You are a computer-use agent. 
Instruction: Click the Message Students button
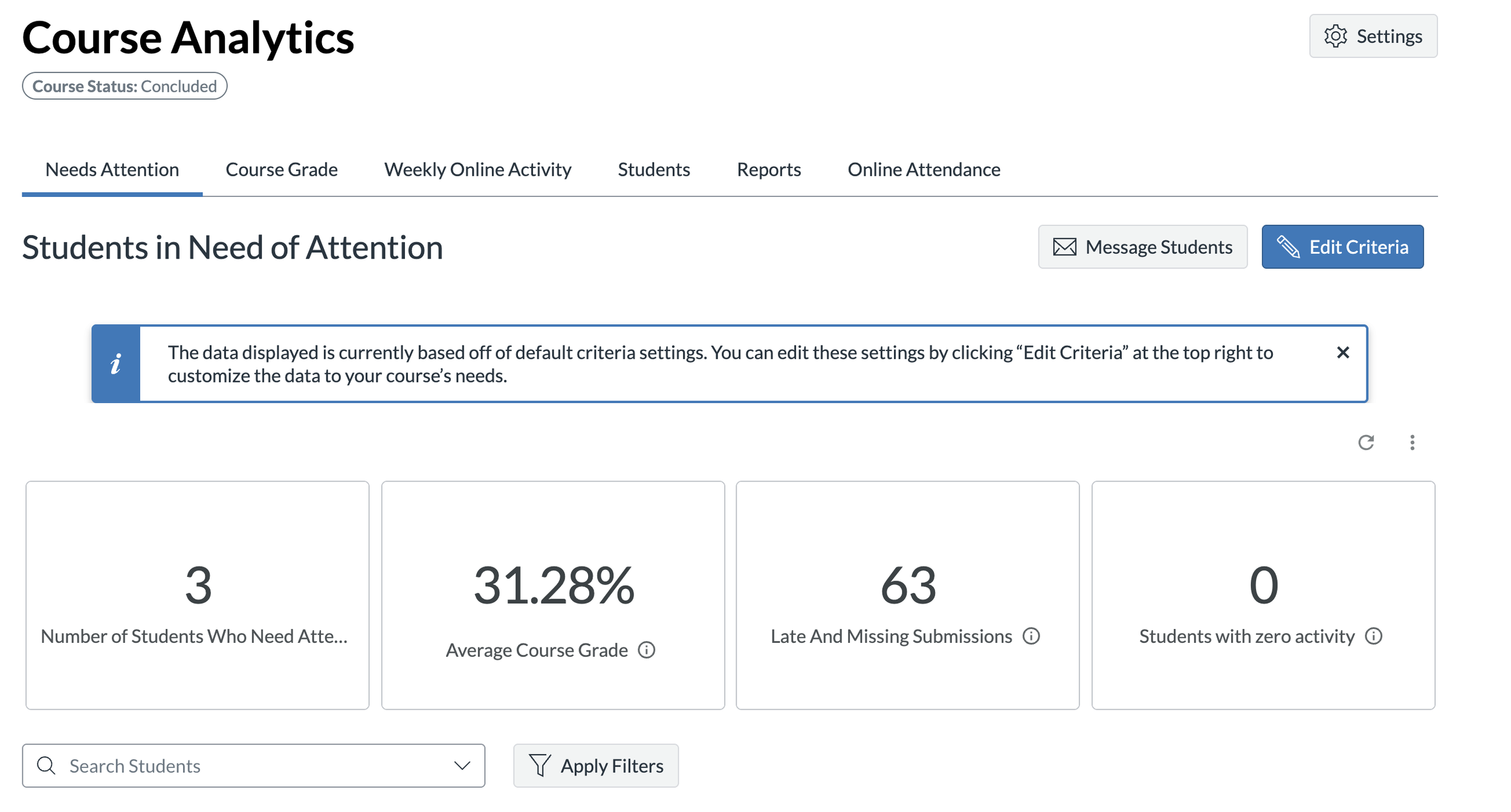pos(1142,247)
